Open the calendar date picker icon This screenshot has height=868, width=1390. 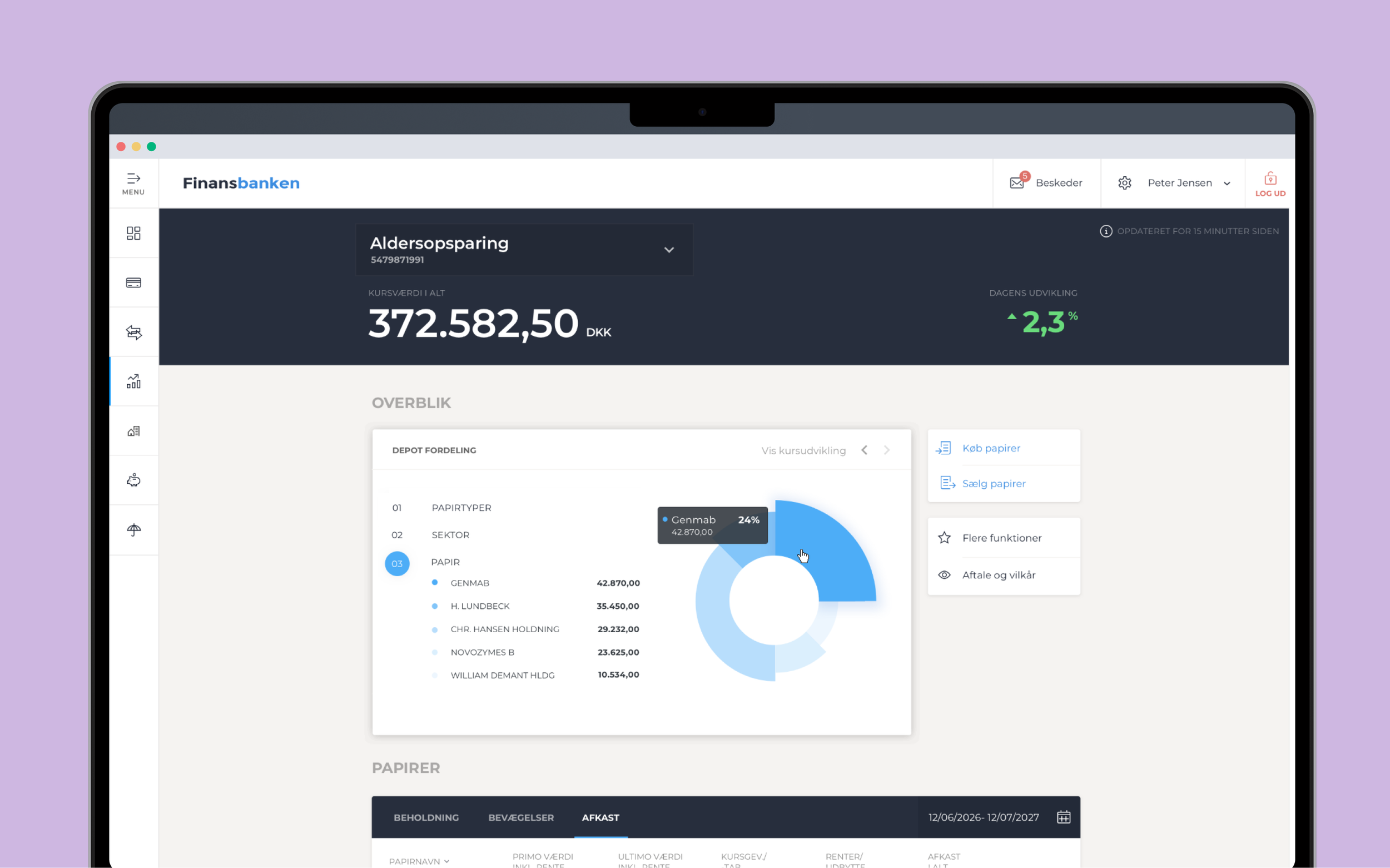(x=1064, y=817)
